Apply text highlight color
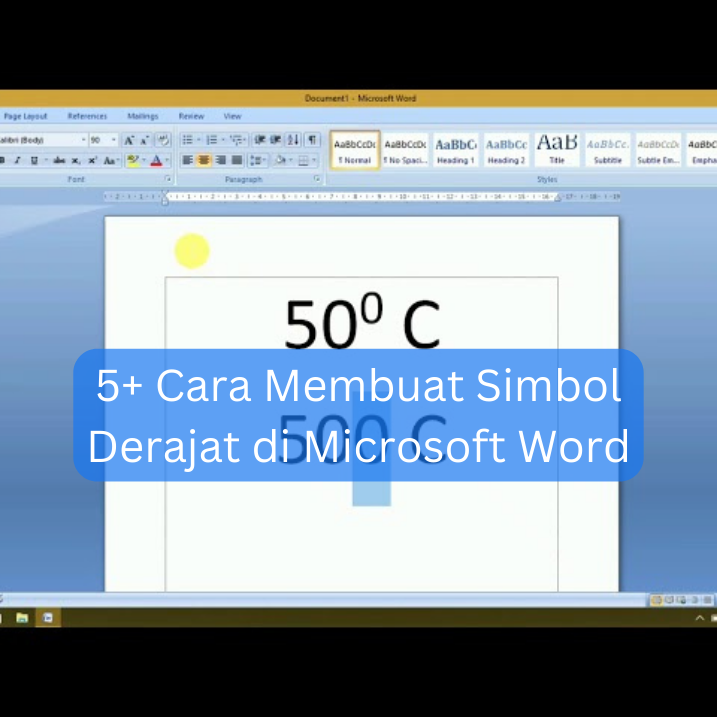Image resolution: width=717 pixels, height=717 pixels. [x=133, y=161]
